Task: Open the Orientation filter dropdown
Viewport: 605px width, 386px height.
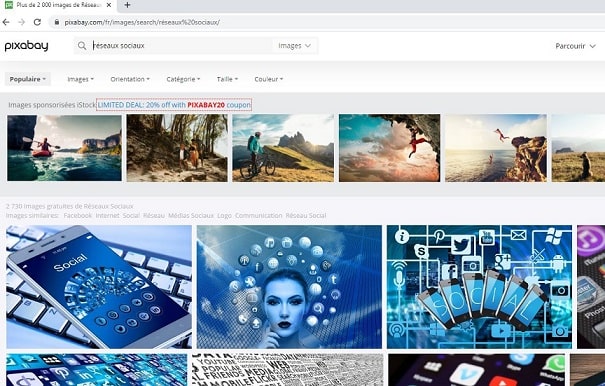Action: pyautogui.click(x=130, y=79)
